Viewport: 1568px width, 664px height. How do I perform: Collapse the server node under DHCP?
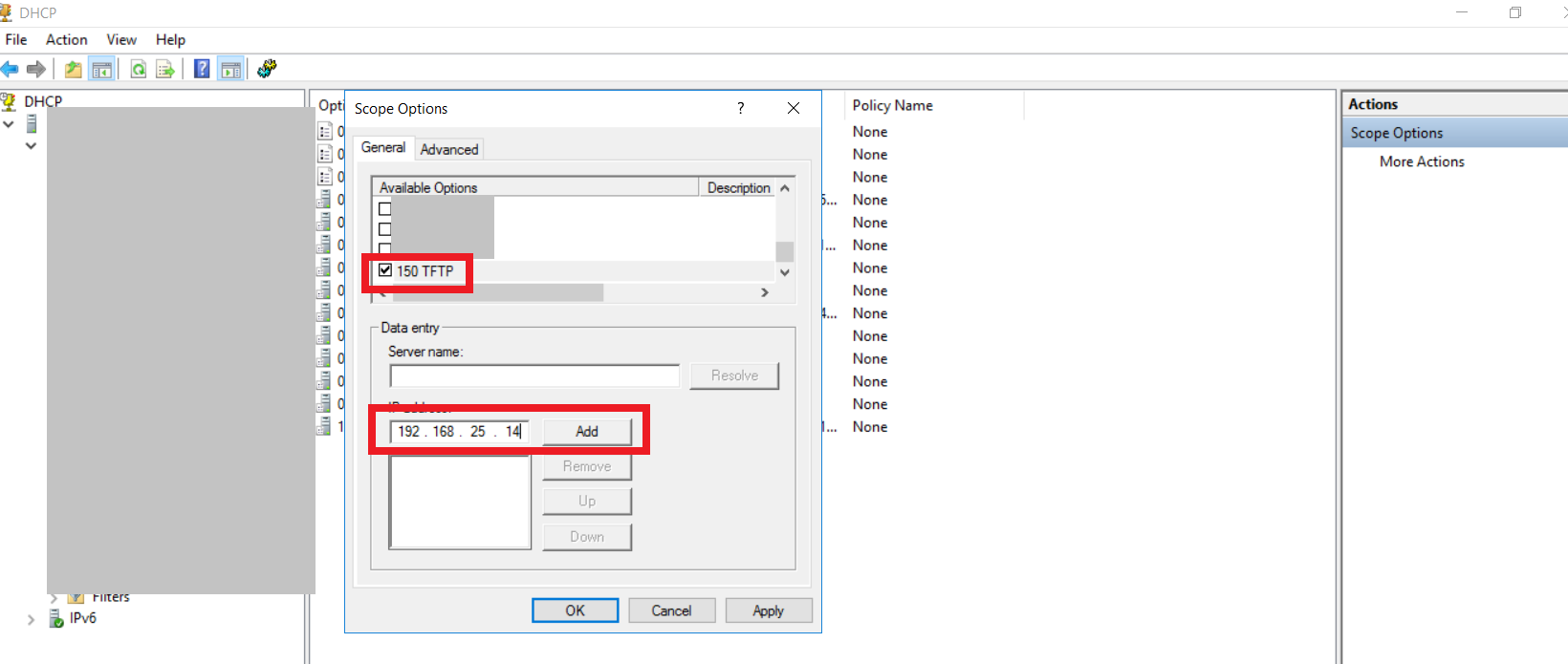pyautogui.click(x=9, y=124)
